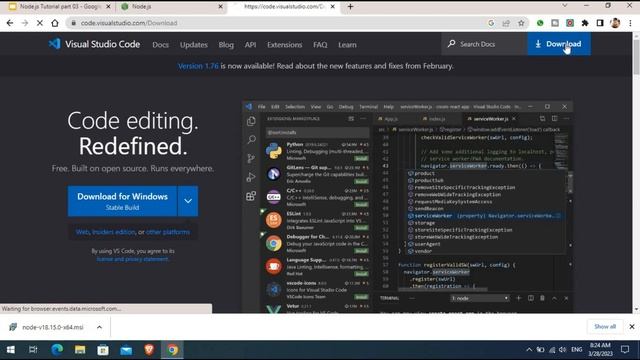The height and width of the screenshot is (360, 640).
Task: Click the ENG language indicator
Action: pyautogui.click(x=577, y=350)
